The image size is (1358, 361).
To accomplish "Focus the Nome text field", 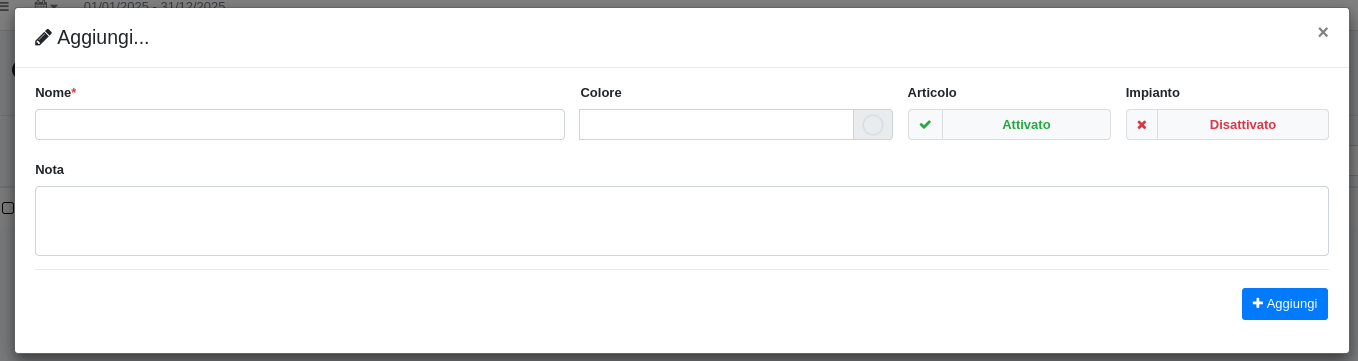I will tap(300, 125).
